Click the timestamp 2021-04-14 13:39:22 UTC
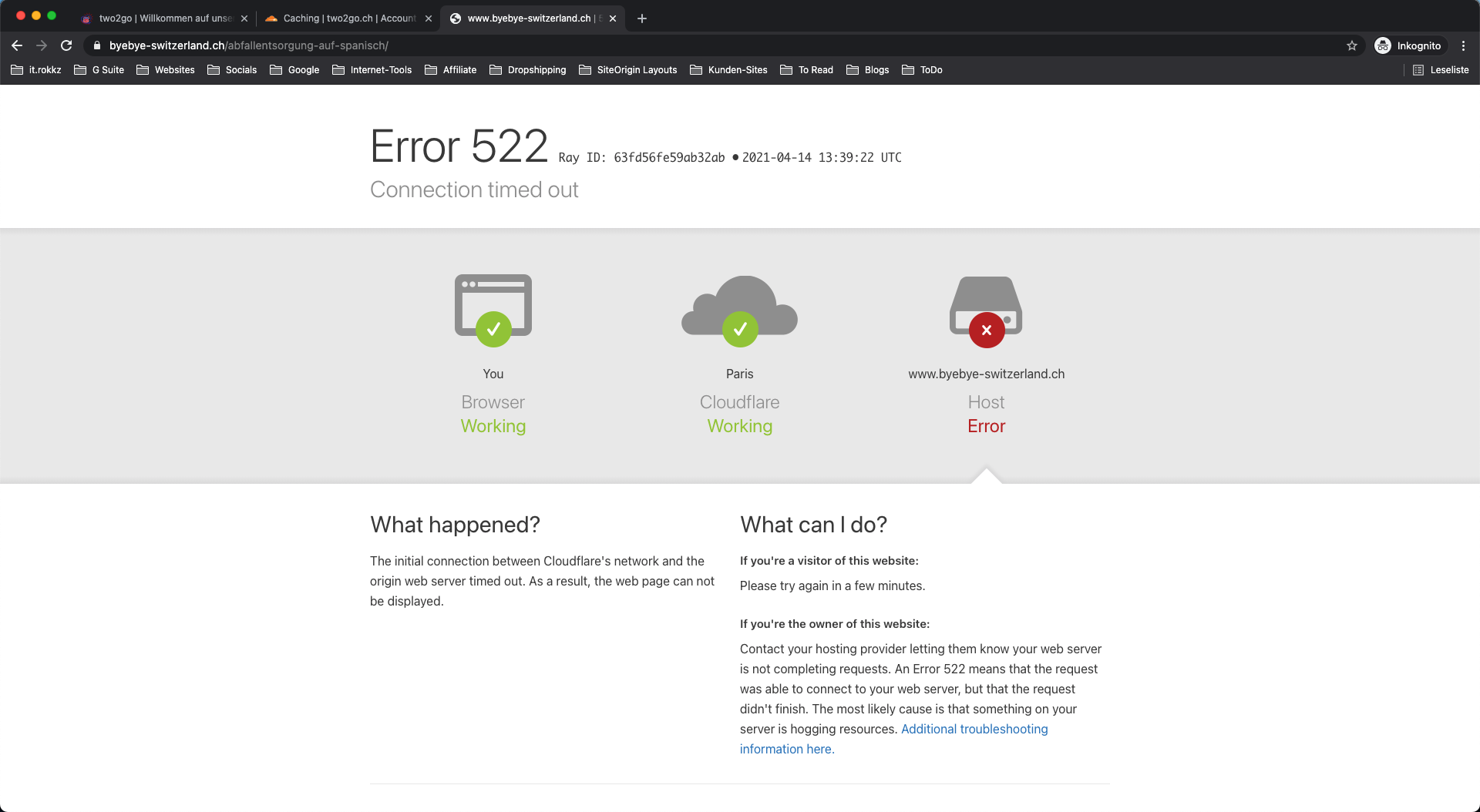 coord(822,157)
